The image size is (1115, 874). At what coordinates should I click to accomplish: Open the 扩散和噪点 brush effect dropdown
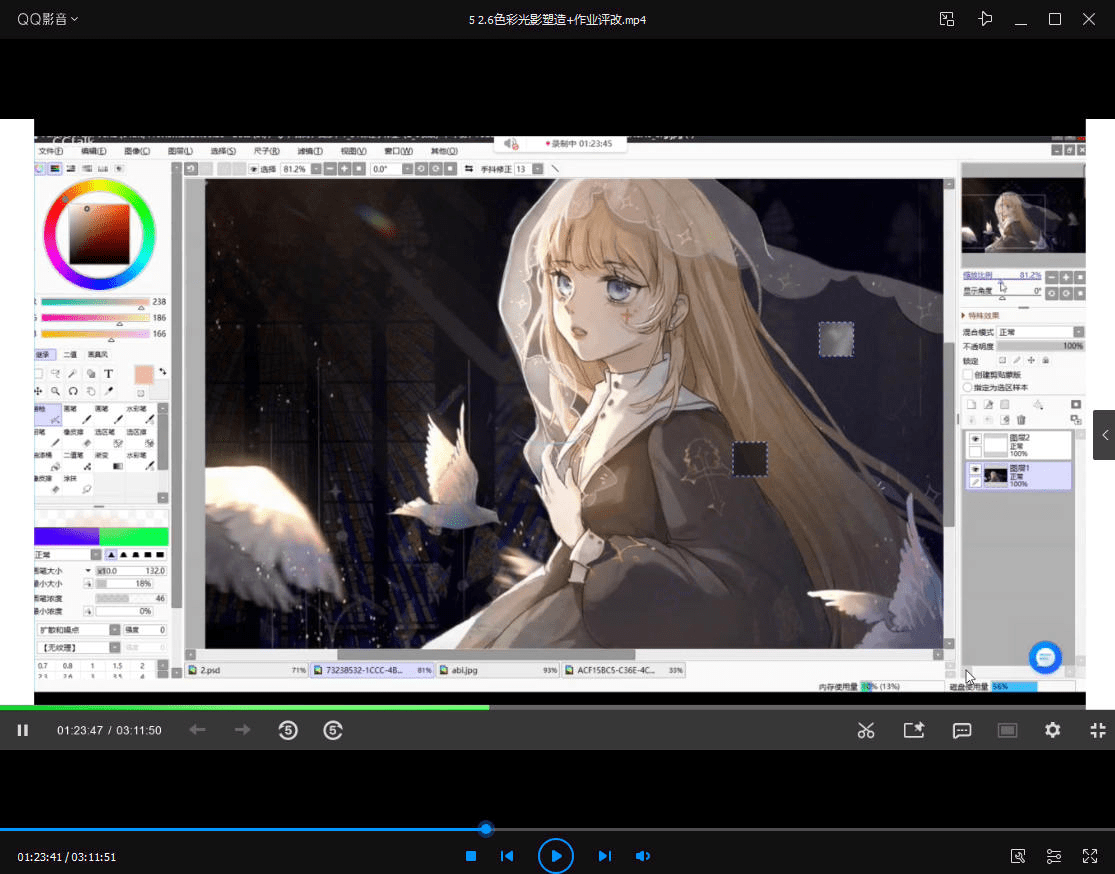pyautogui.click(x=78, y=630)
